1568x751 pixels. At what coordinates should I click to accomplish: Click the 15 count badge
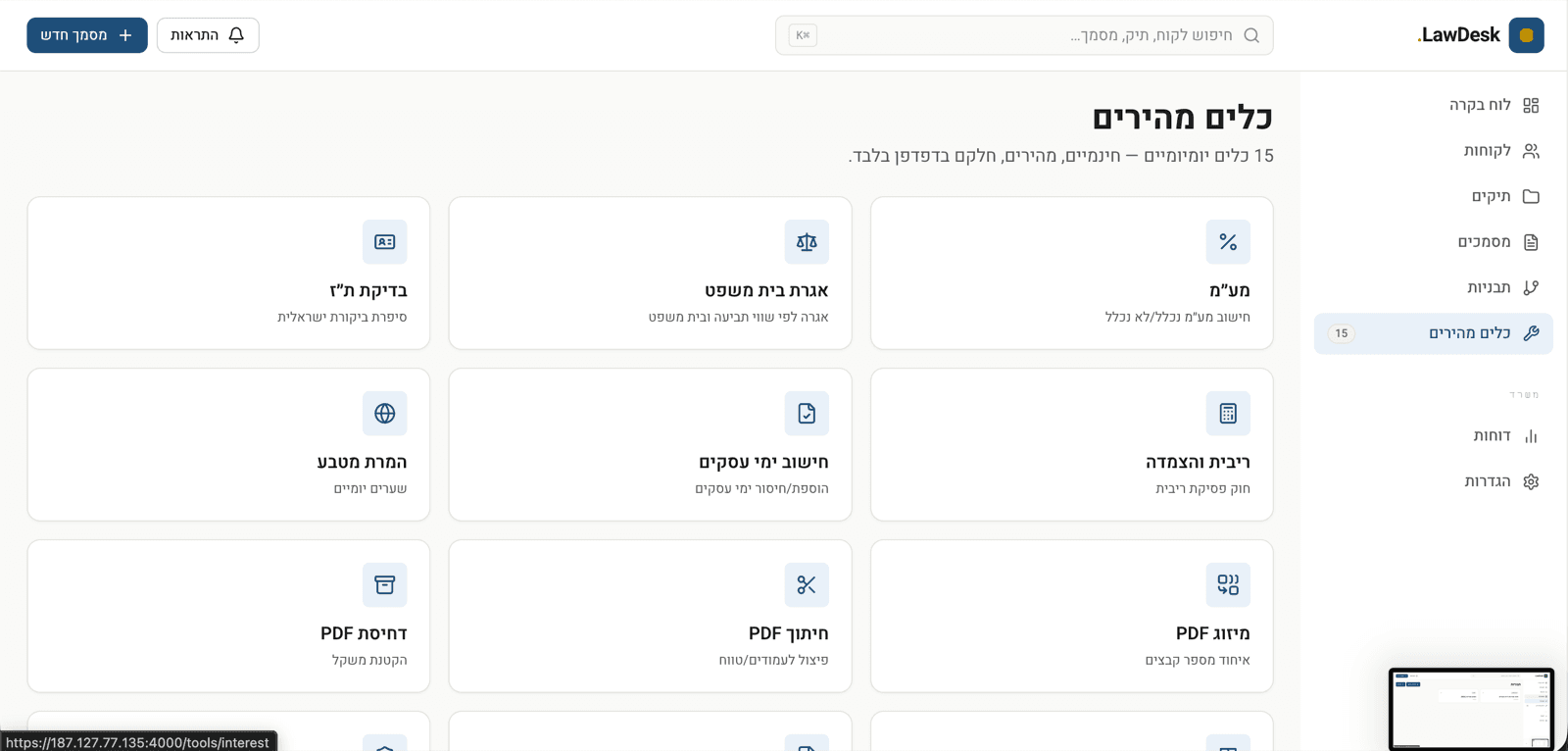[x=1342, y=333]
